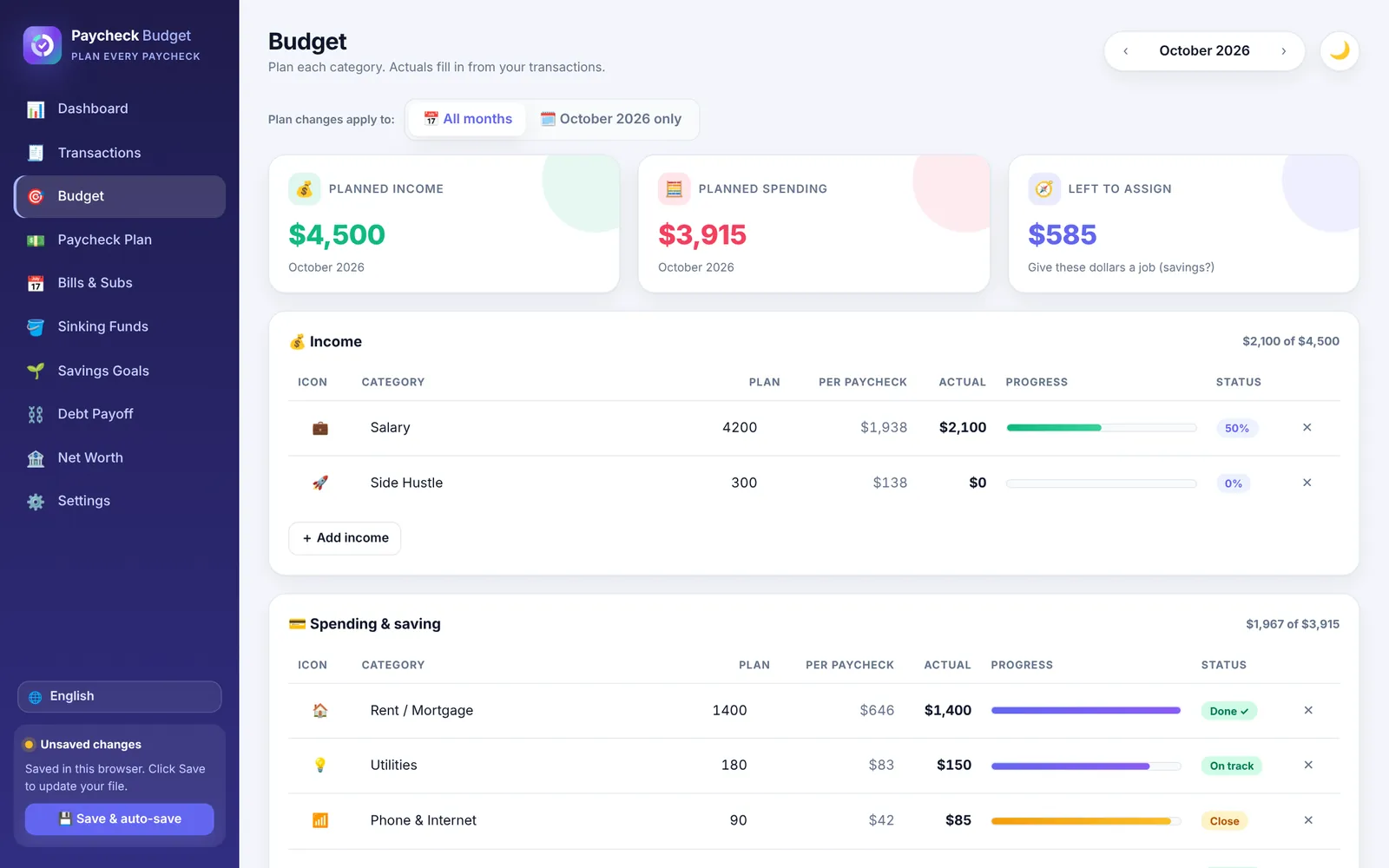Change the Utilities lightbulb icon
Image resolution: width=1389 pixels, height=868 pixels.
pos(320,765)
